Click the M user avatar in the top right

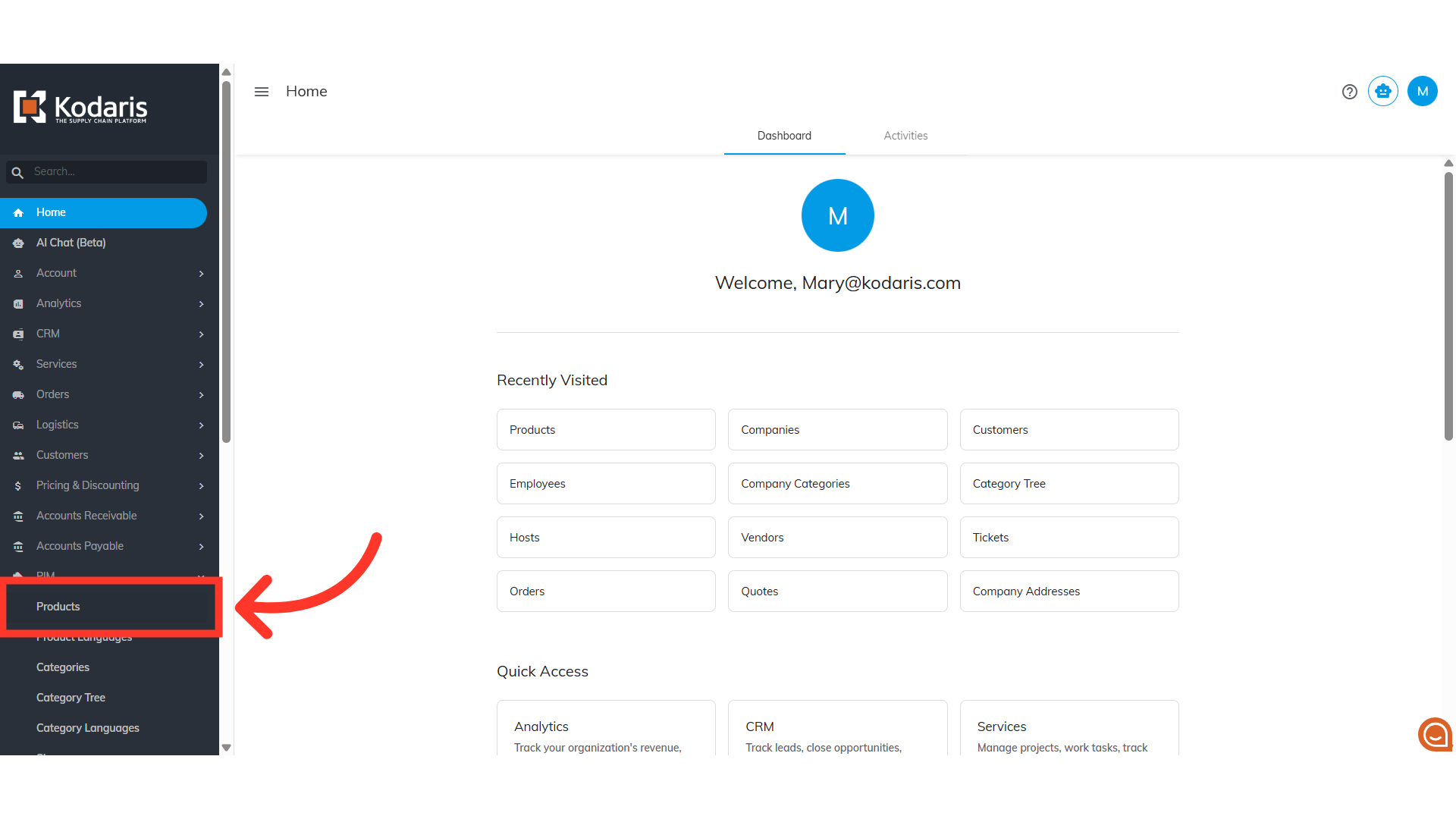[x=1422, y=92]
